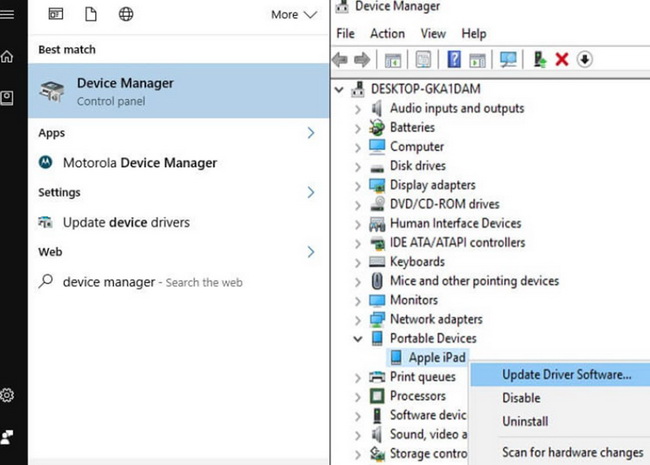Choose Uninstall from the context menu
Image resolution: width=650 pixels, height=465 pixels.
click(525, 421)
